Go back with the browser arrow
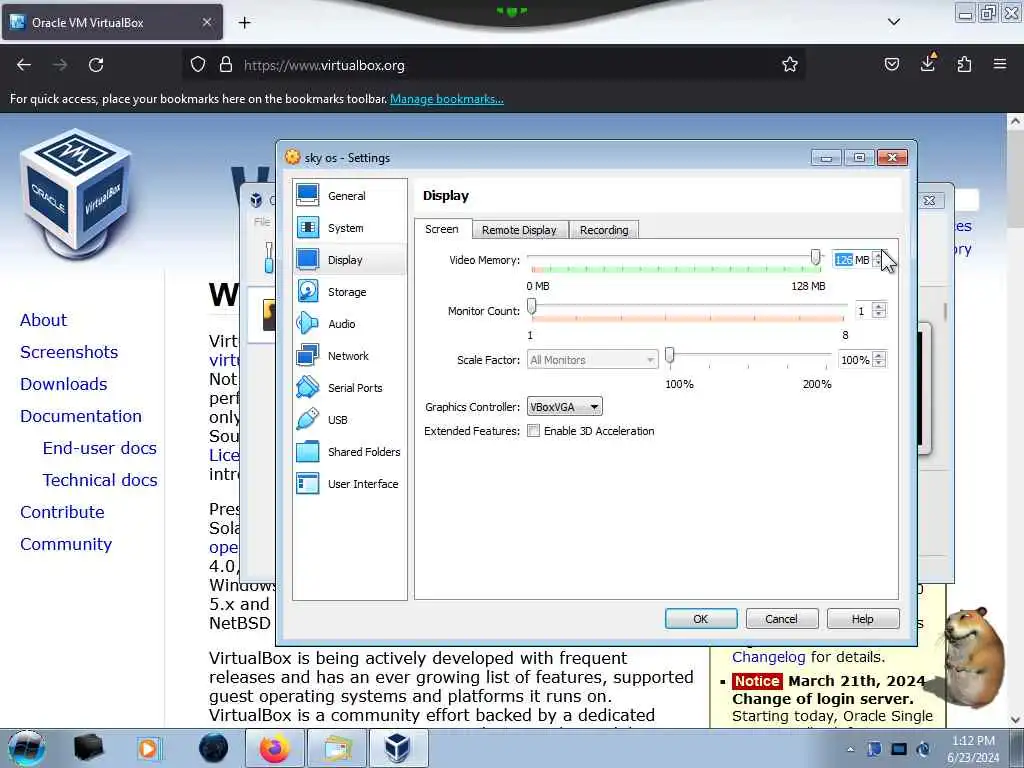 click(x=24, y=65)
